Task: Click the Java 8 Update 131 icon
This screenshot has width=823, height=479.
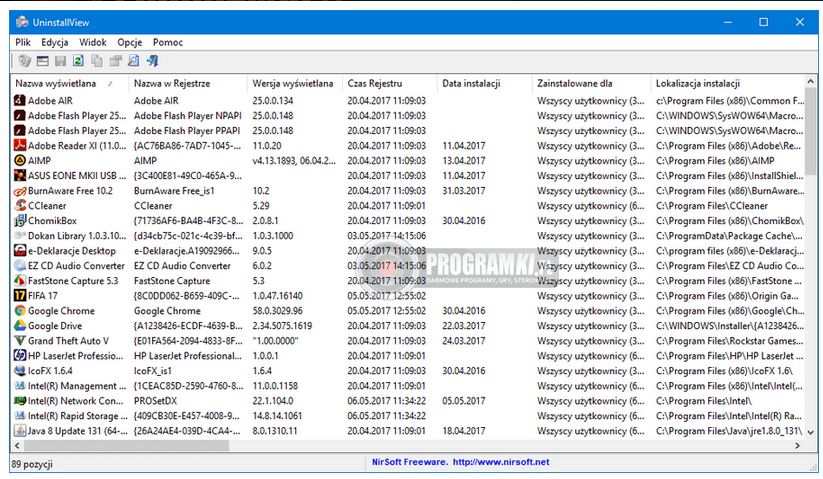Action: point(19,431)
